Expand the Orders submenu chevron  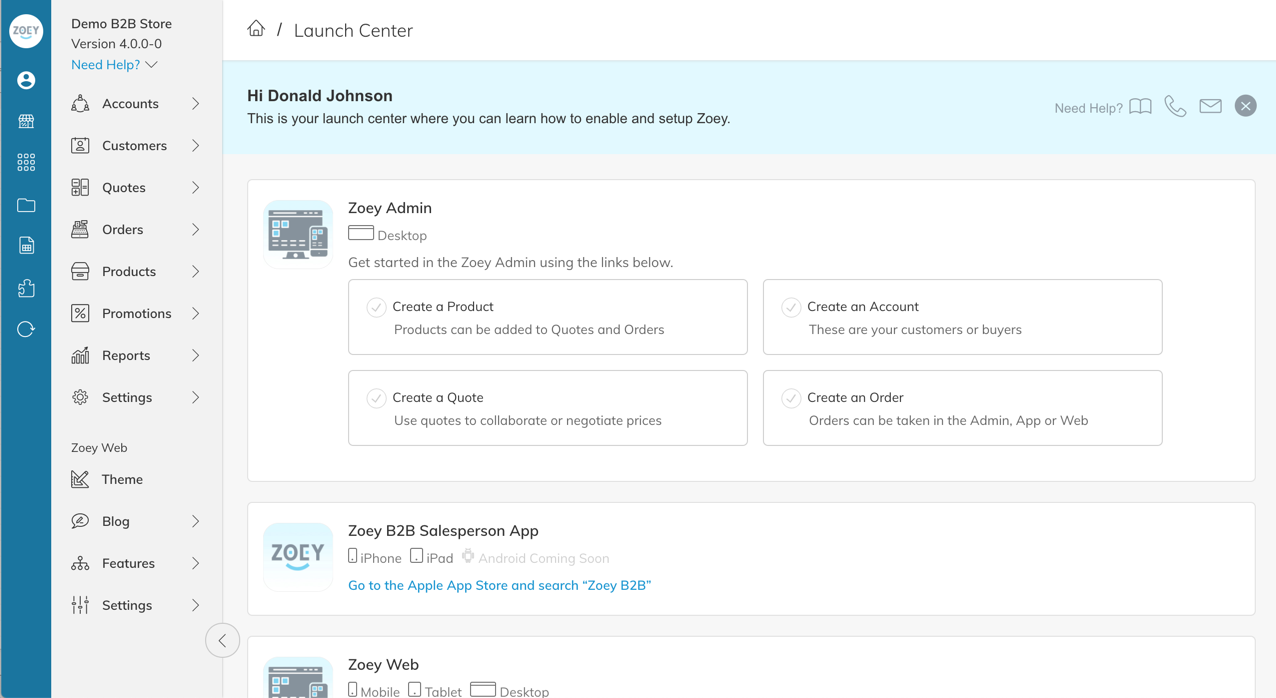[x=195, y=229]
